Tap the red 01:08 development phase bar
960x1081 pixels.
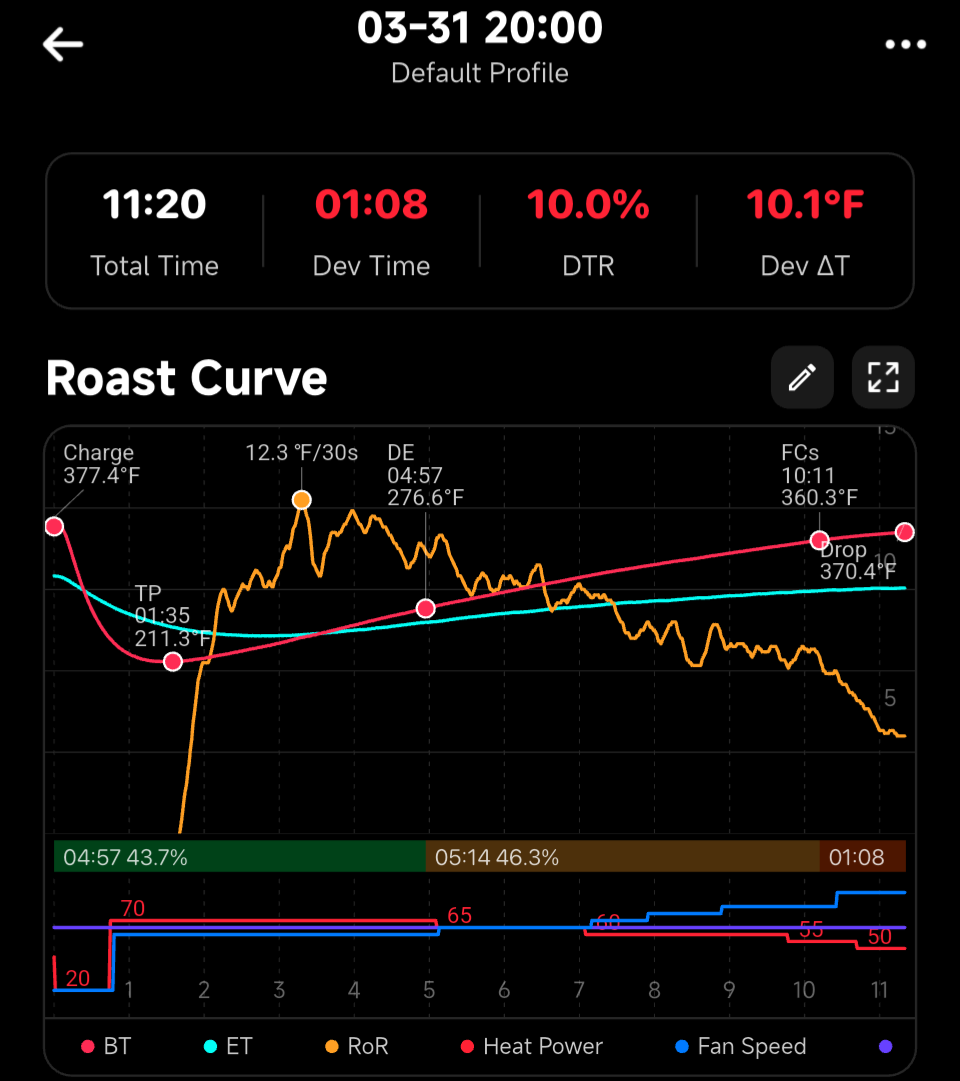pos(862,857)
